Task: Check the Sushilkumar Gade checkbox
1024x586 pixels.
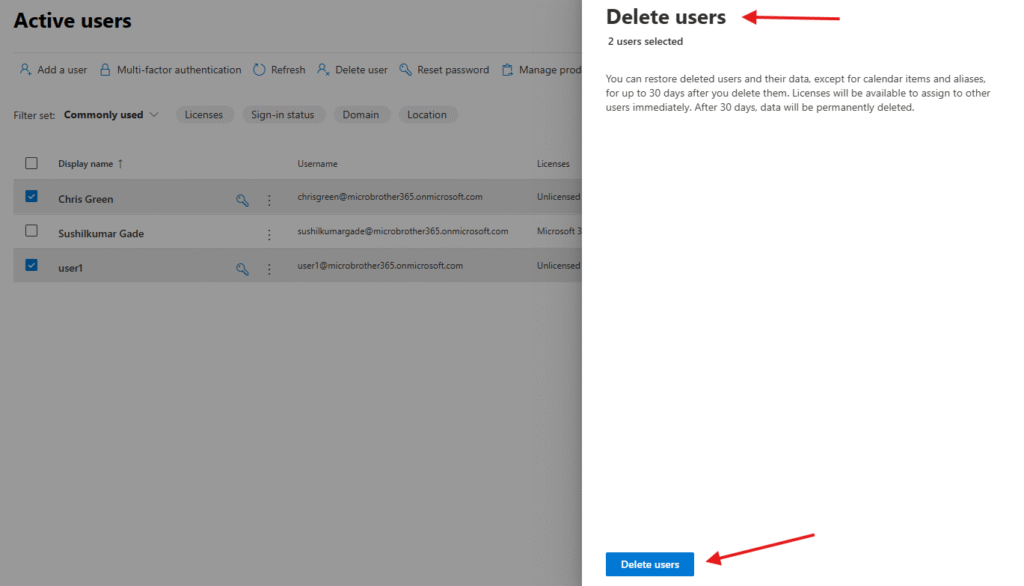Action: (31, 231)
